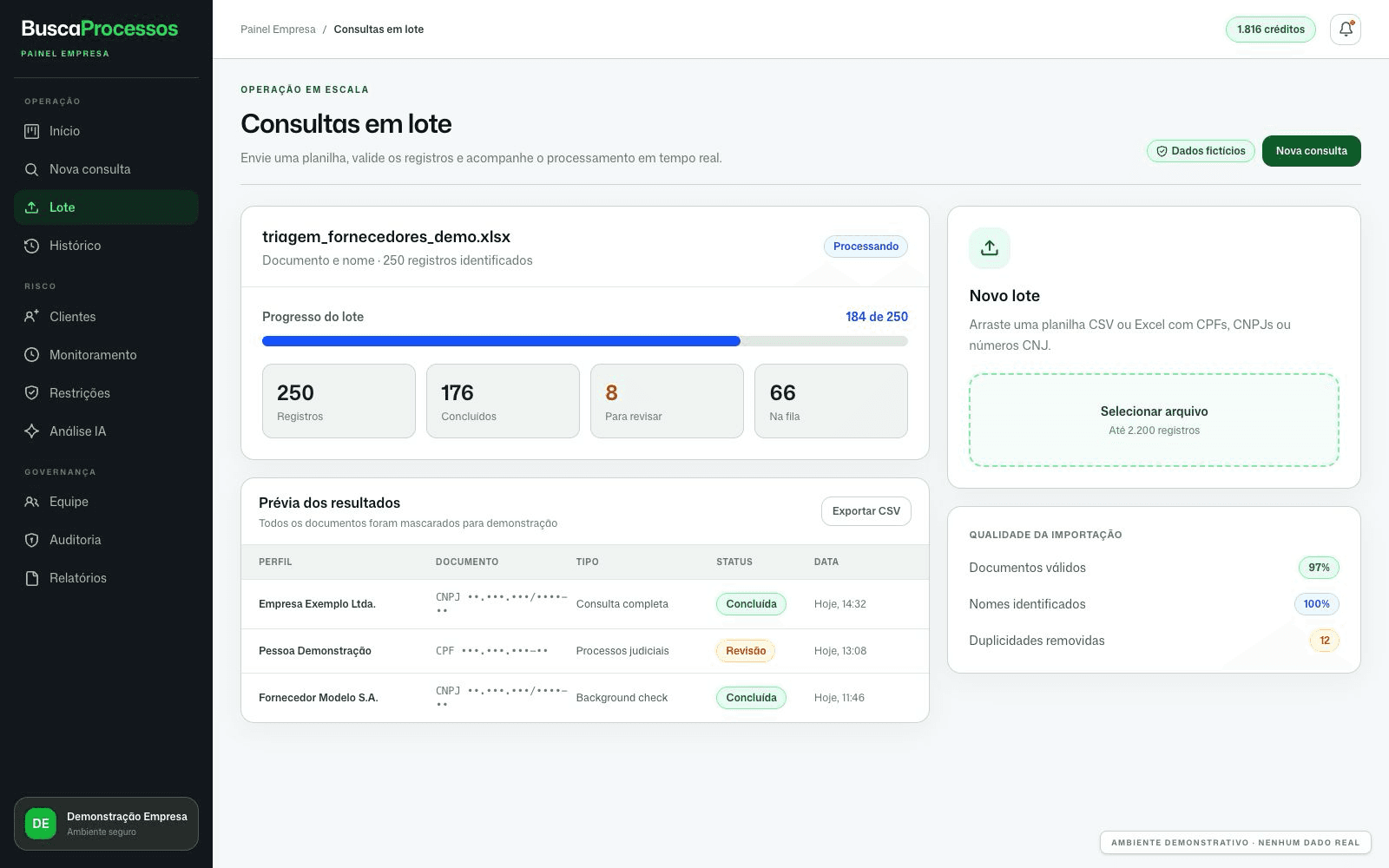Click the Revisão status badge
The image size is (1389, 868).
[746, 651]
